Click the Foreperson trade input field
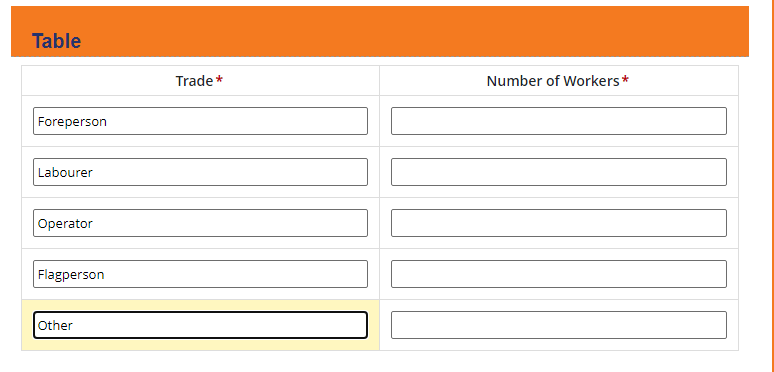The width and height of the screenshot is (774, 372). (x=200, y=121)
